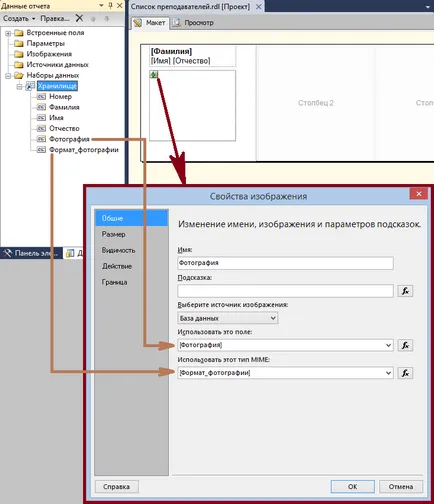Open the Панель элементов toolbox tab

tap(31, 253)
